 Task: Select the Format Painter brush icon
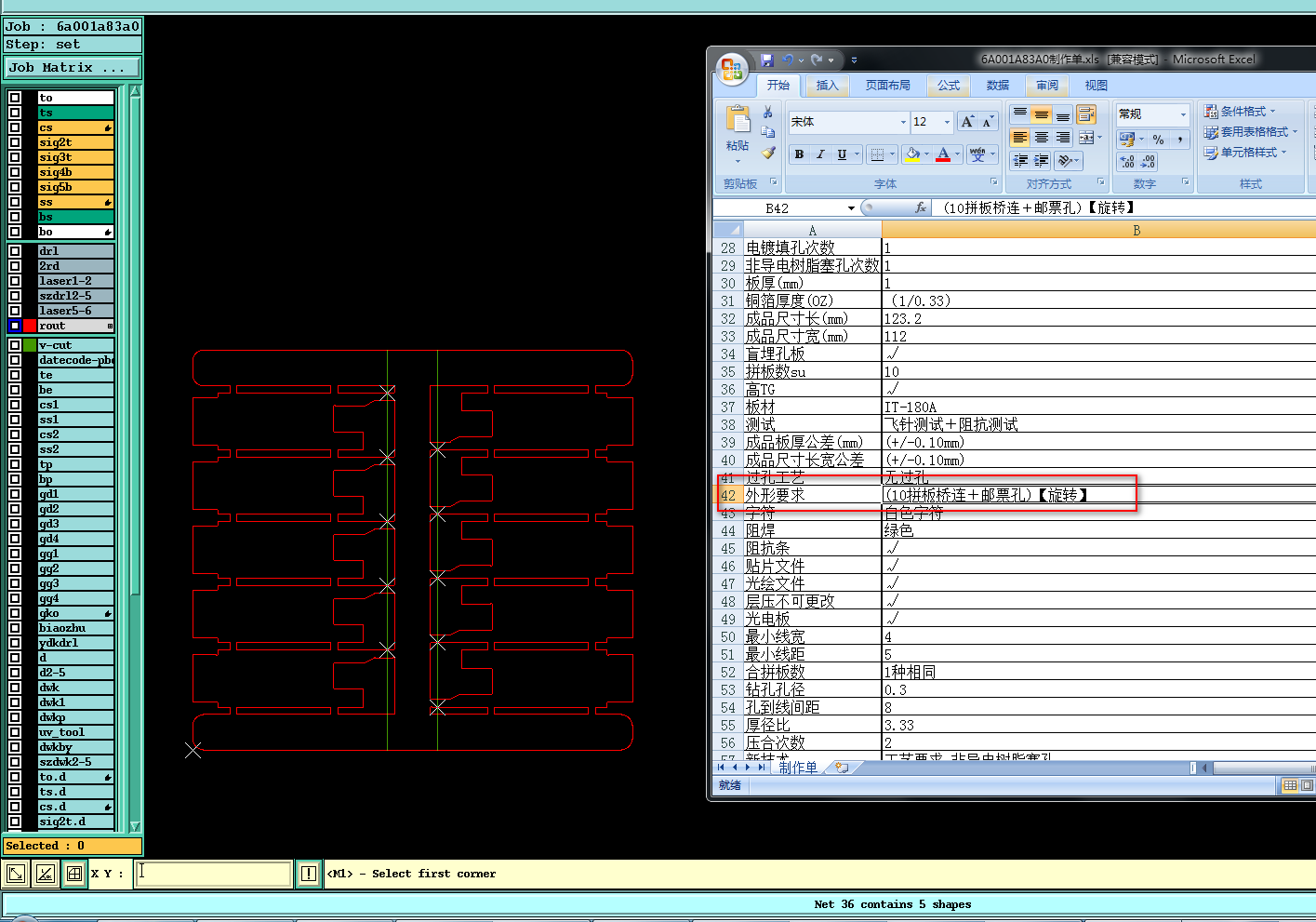click(767, 153)
